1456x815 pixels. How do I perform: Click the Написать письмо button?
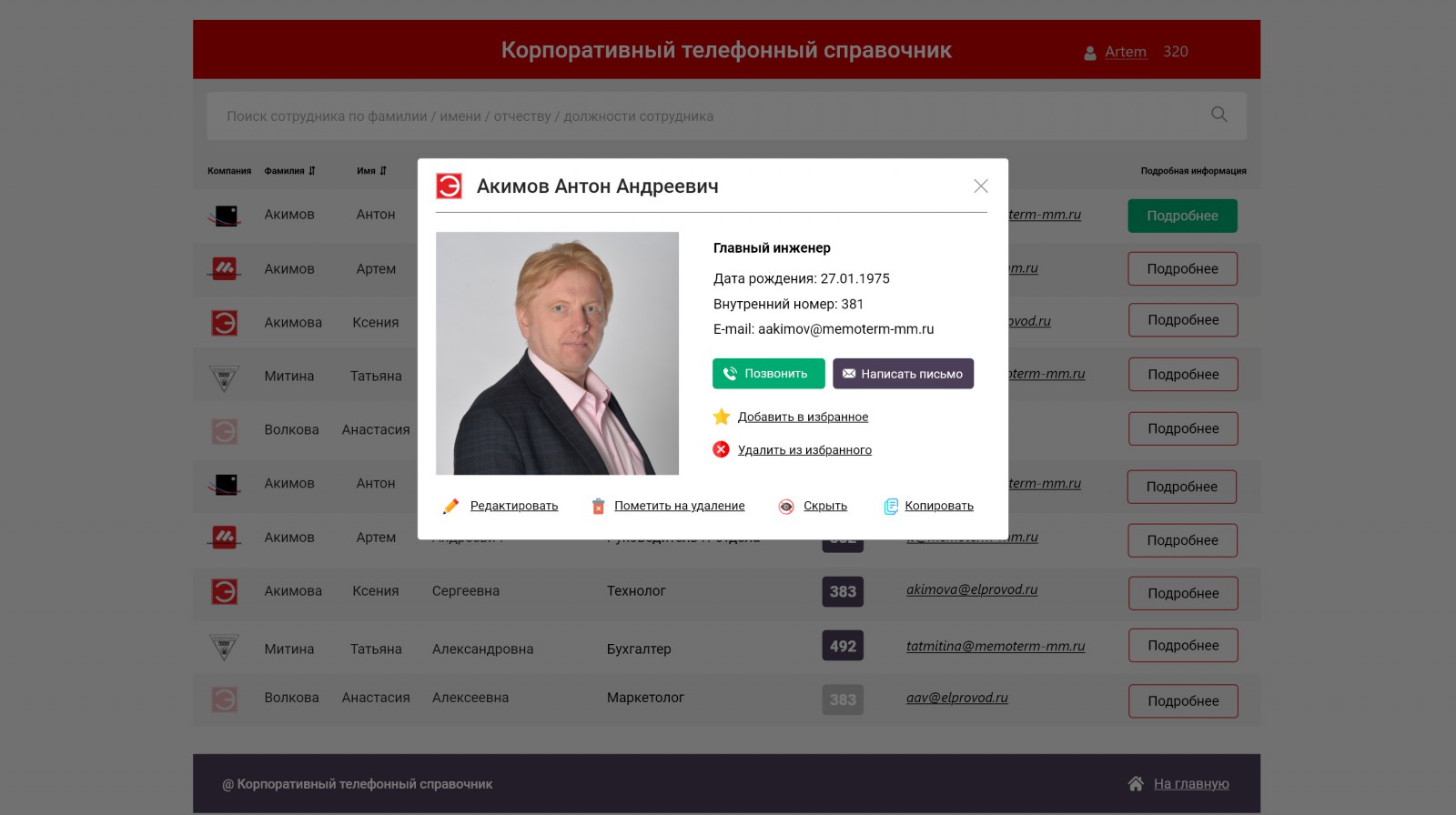(903, 374)
